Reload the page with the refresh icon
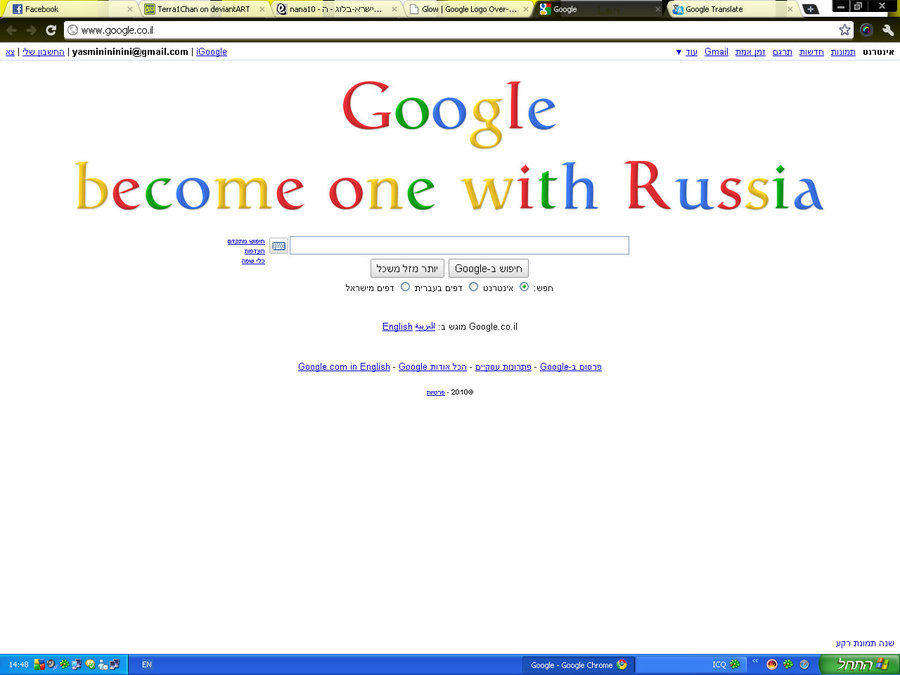 (51, 30)
